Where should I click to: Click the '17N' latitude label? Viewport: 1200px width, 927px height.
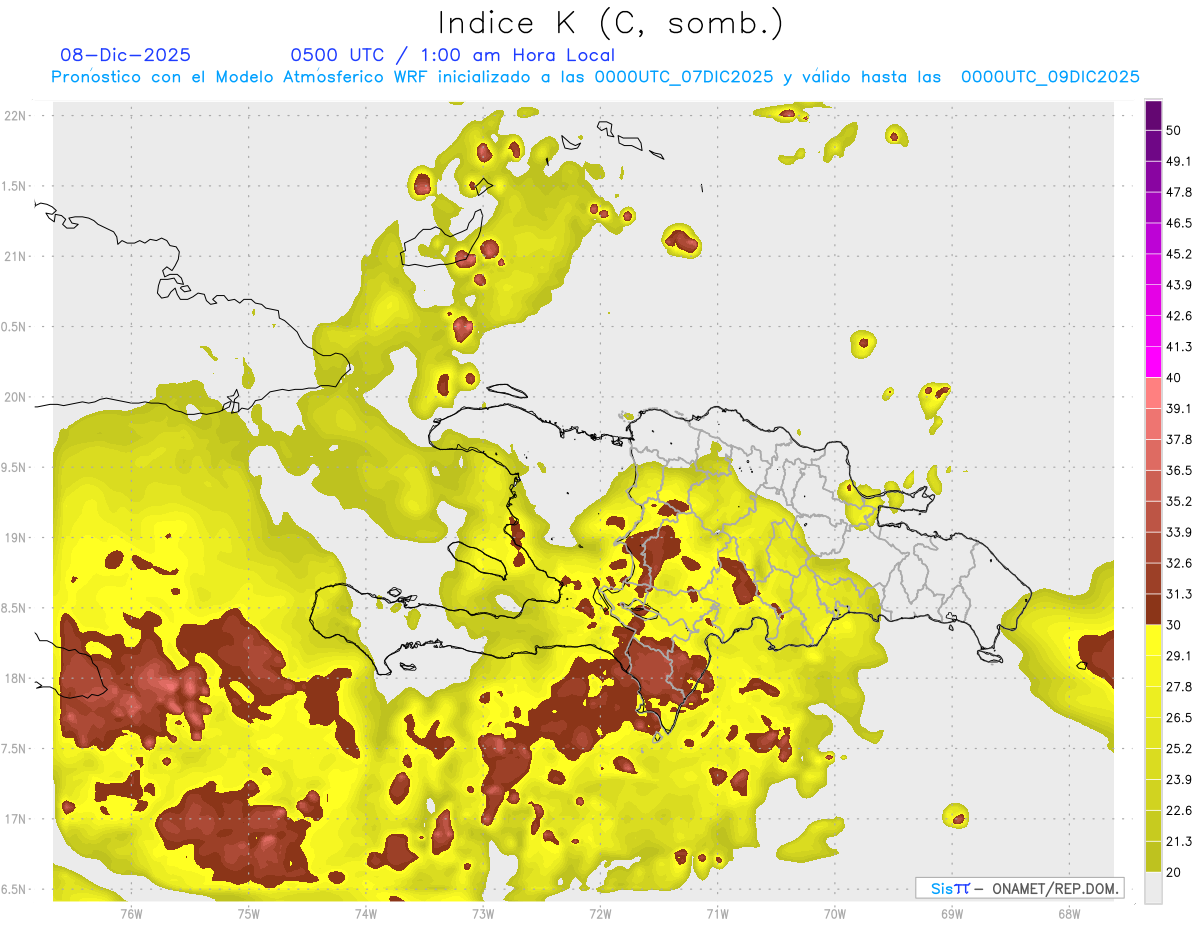[x=15, y=819]
